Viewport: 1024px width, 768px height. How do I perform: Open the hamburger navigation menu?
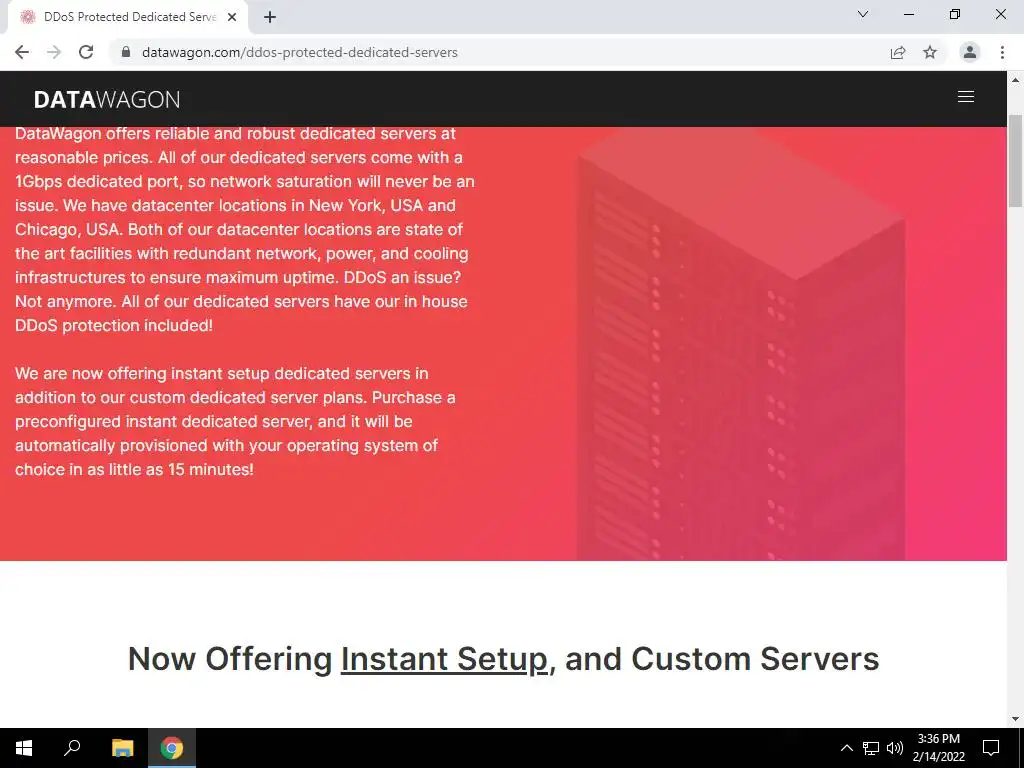click(965, 97)
